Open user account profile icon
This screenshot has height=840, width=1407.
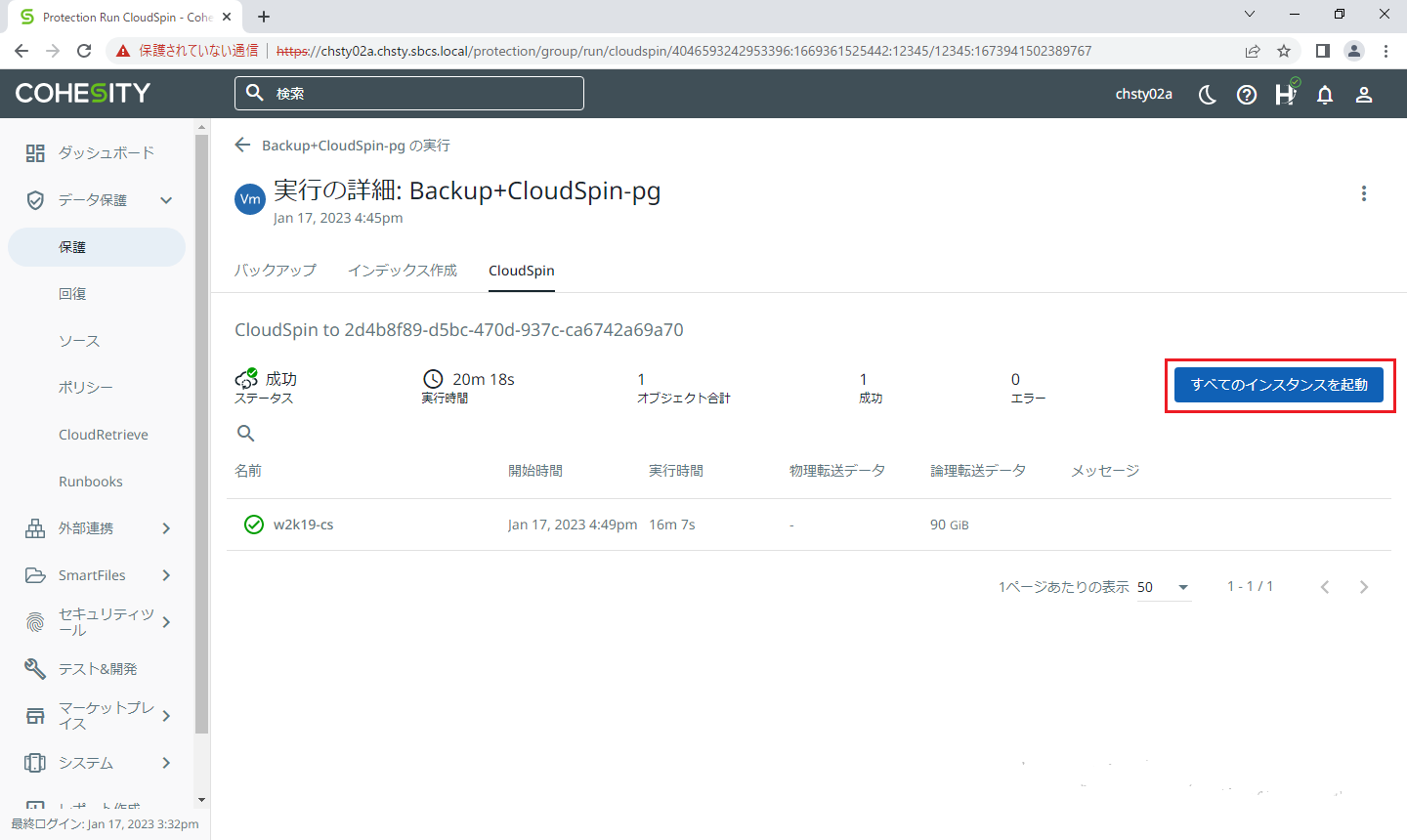[1364, 95]
